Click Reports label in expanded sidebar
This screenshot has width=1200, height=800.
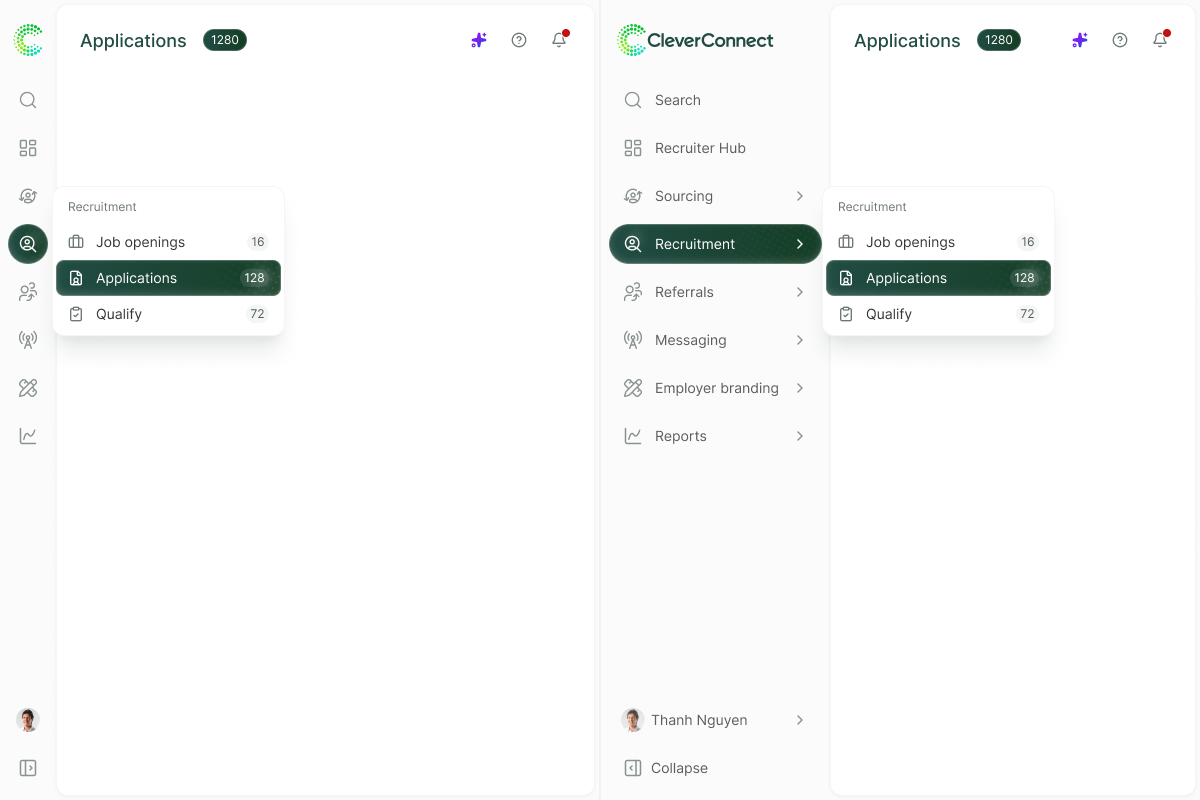coord(681,436)
